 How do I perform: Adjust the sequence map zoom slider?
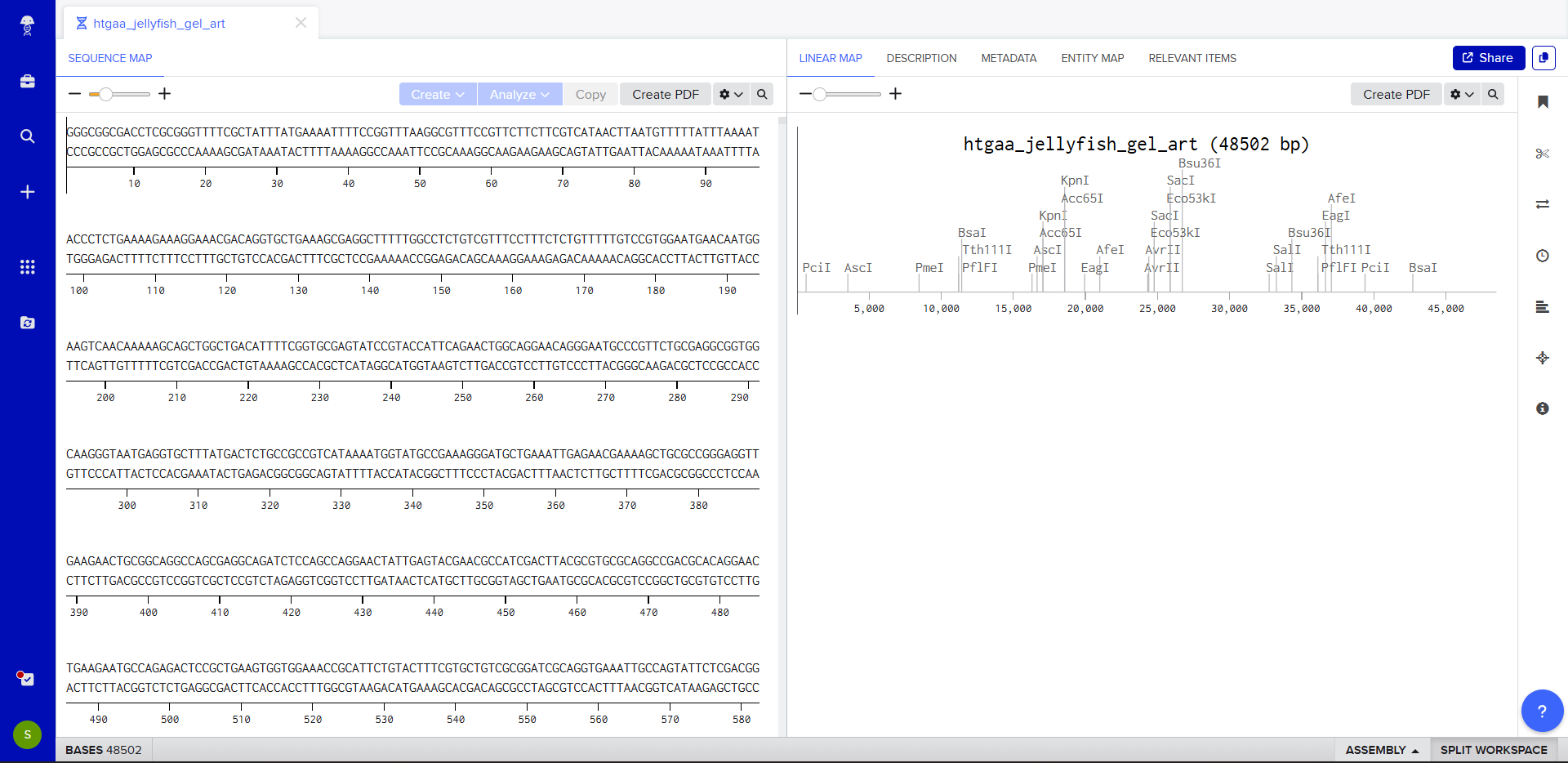pos(106,94)
